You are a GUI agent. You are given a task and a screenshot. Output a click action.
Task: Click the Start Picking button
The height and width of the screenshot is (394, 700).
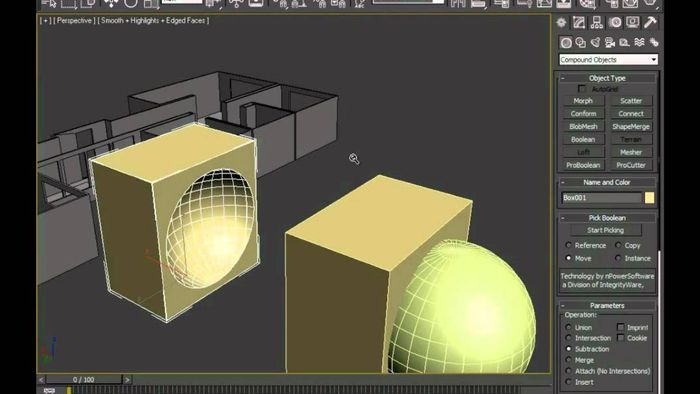606,230
